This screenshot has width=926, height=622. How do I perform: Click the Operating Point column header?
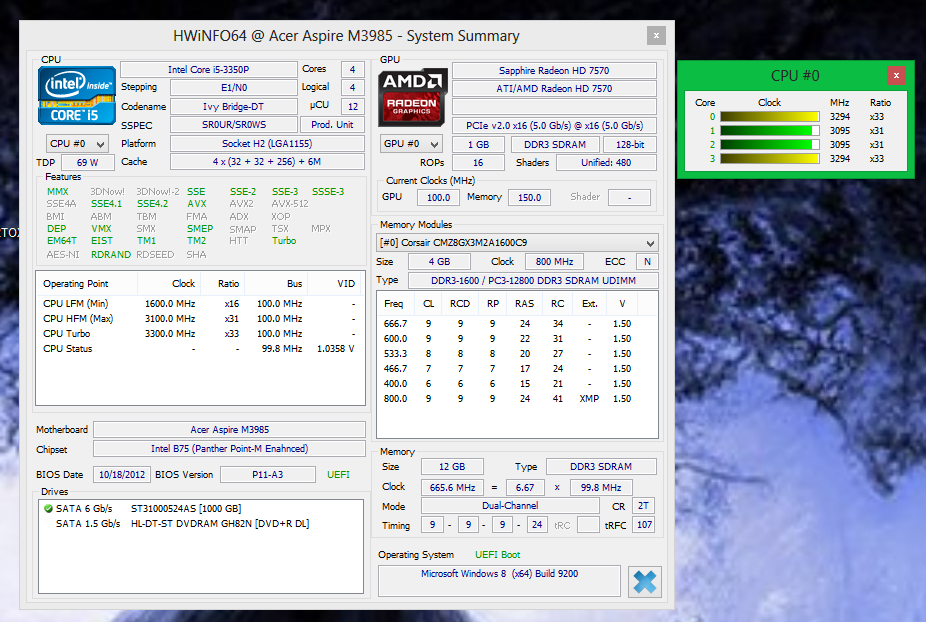(x=87, y=284)
